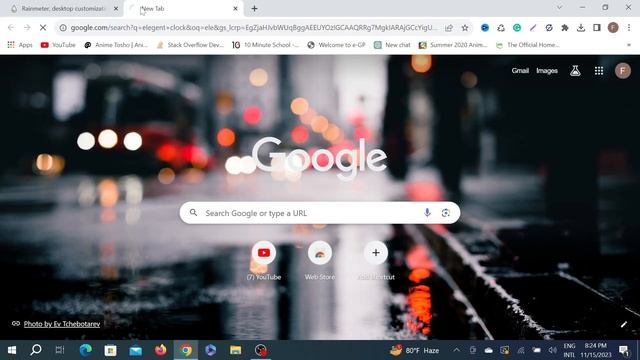The width and height of the screenshot is (640, 360).
Task: Bookmark this page with star icon
Action: pyautogui.click(x=465, y=28)
